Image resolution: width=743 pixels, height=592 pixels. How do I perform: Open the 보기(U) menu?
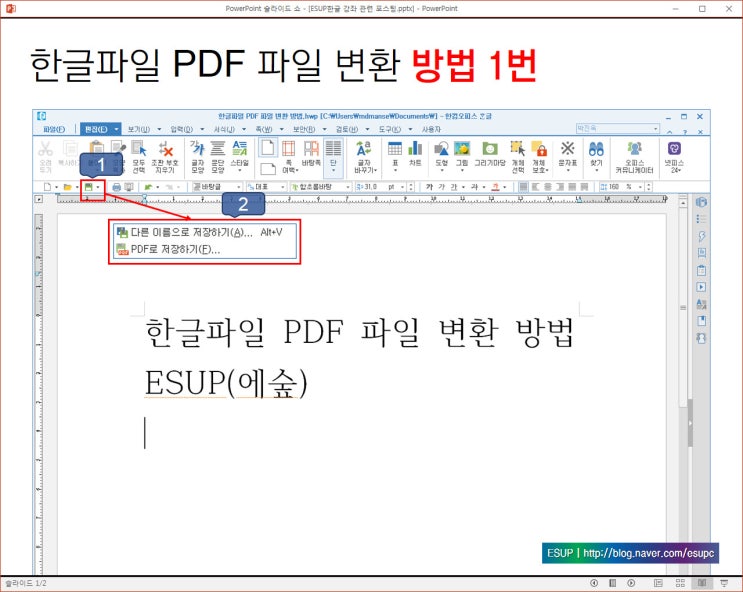(x=138, y=129)
